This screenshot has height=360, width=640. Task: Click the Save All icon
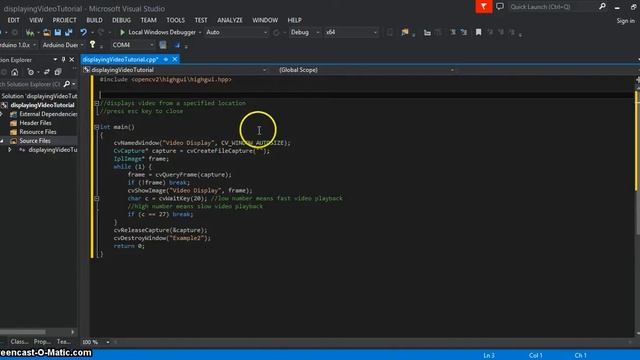pos(69,32)
